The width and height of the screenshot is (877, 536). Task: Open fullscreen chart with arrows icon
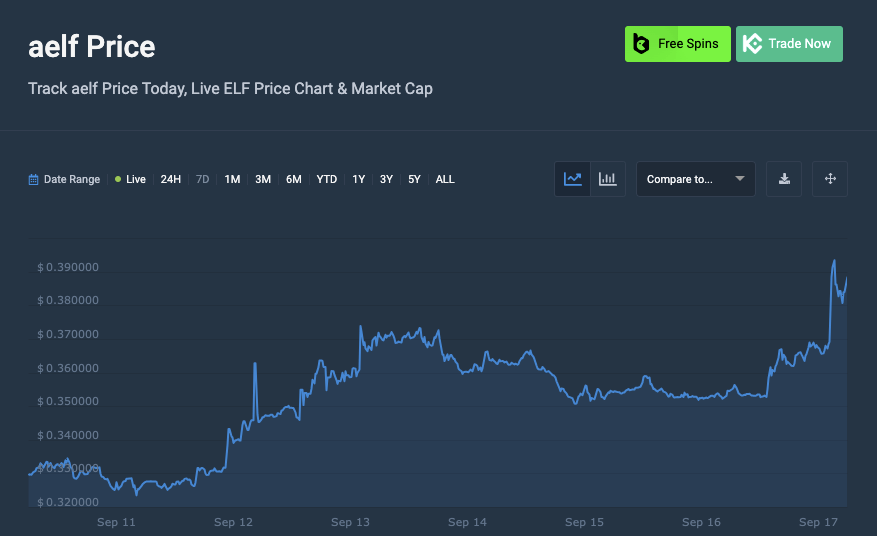click(830, 179)
